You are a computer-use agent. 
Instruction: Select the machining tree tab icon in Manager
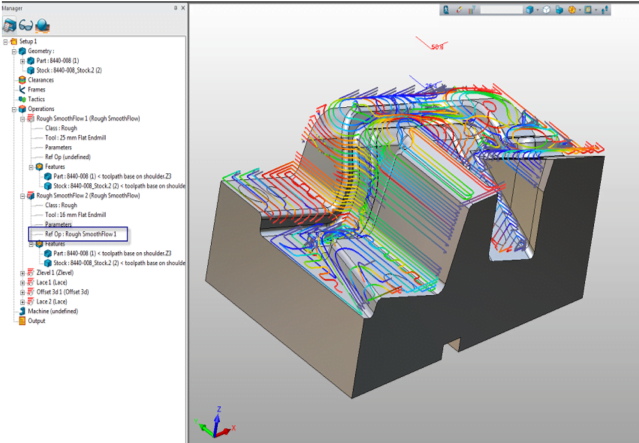[10, 25]
